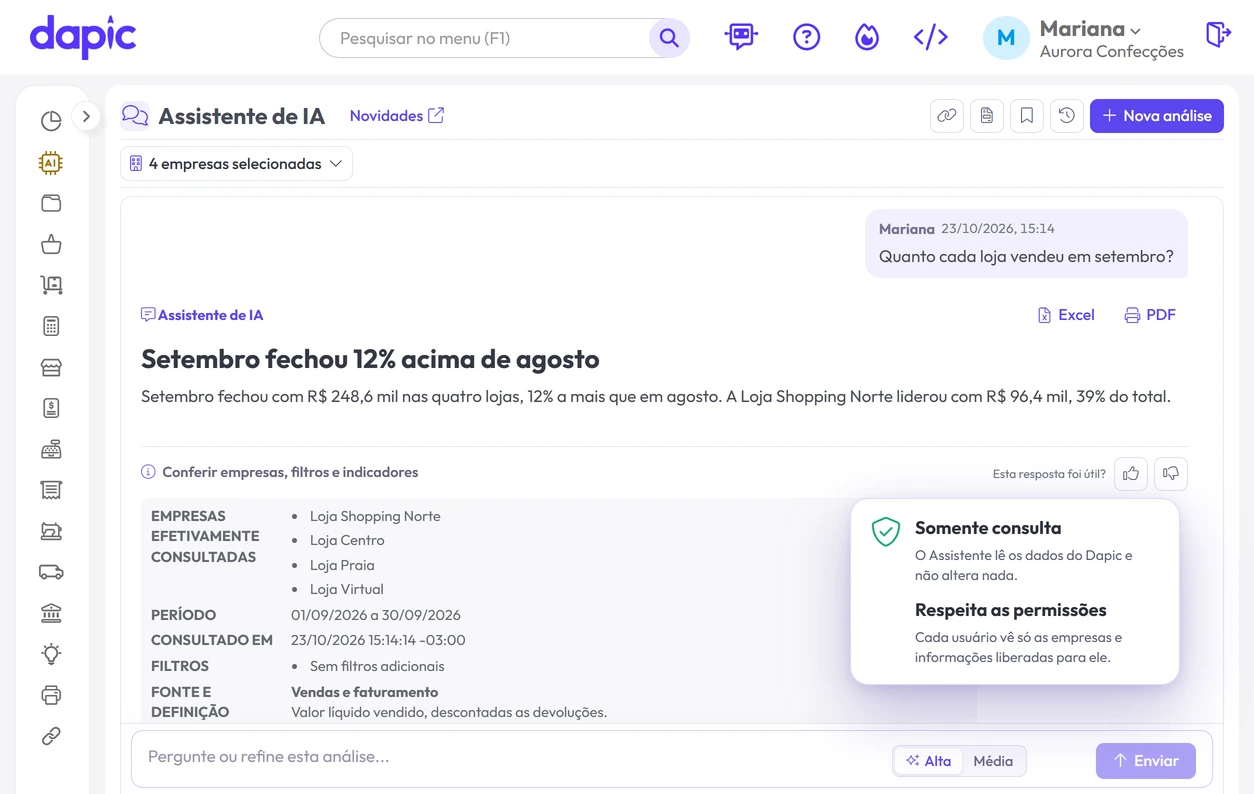
Task: Mark the response useful with thumbs up
Action: [1131, 473]
